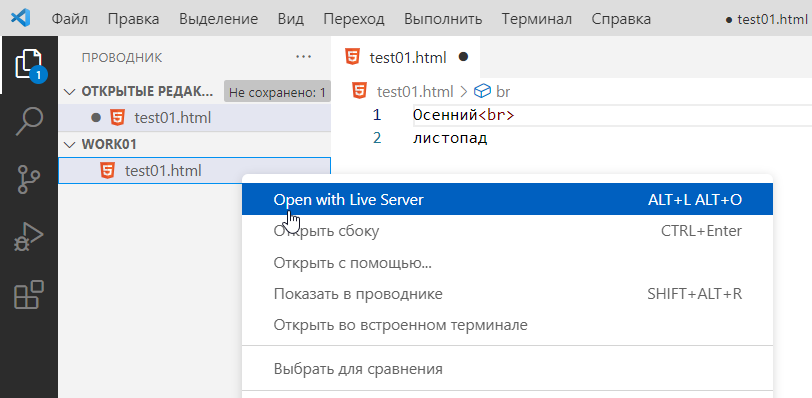
Task: Click test01.html in the breadcrumb path
Action: click(415, 92)
